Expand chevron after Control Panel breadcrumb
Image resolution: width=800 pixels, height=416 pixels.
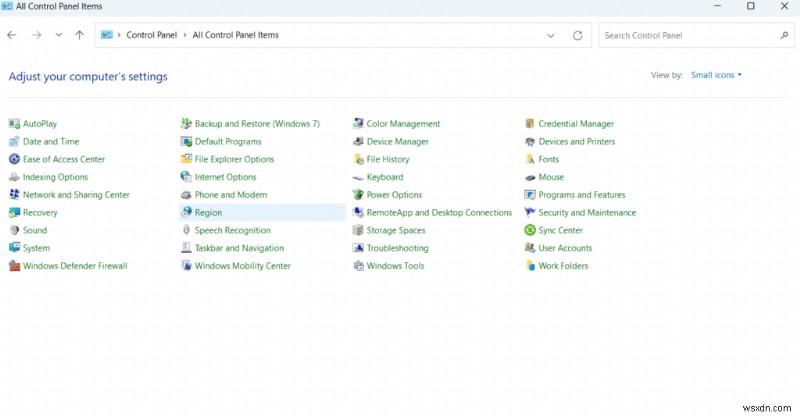tap(184, 35)
